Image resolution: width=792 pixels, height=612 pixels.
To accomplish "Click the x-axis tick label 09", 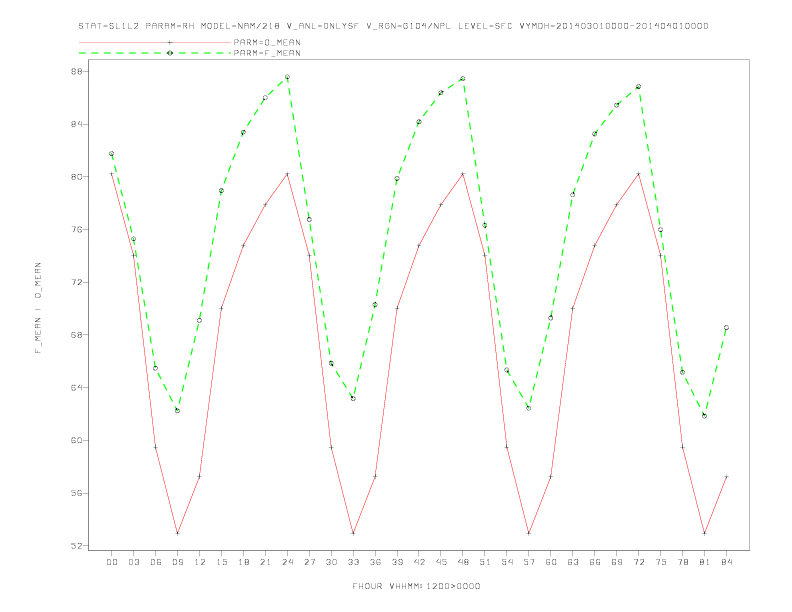I will tap(177, 562).
